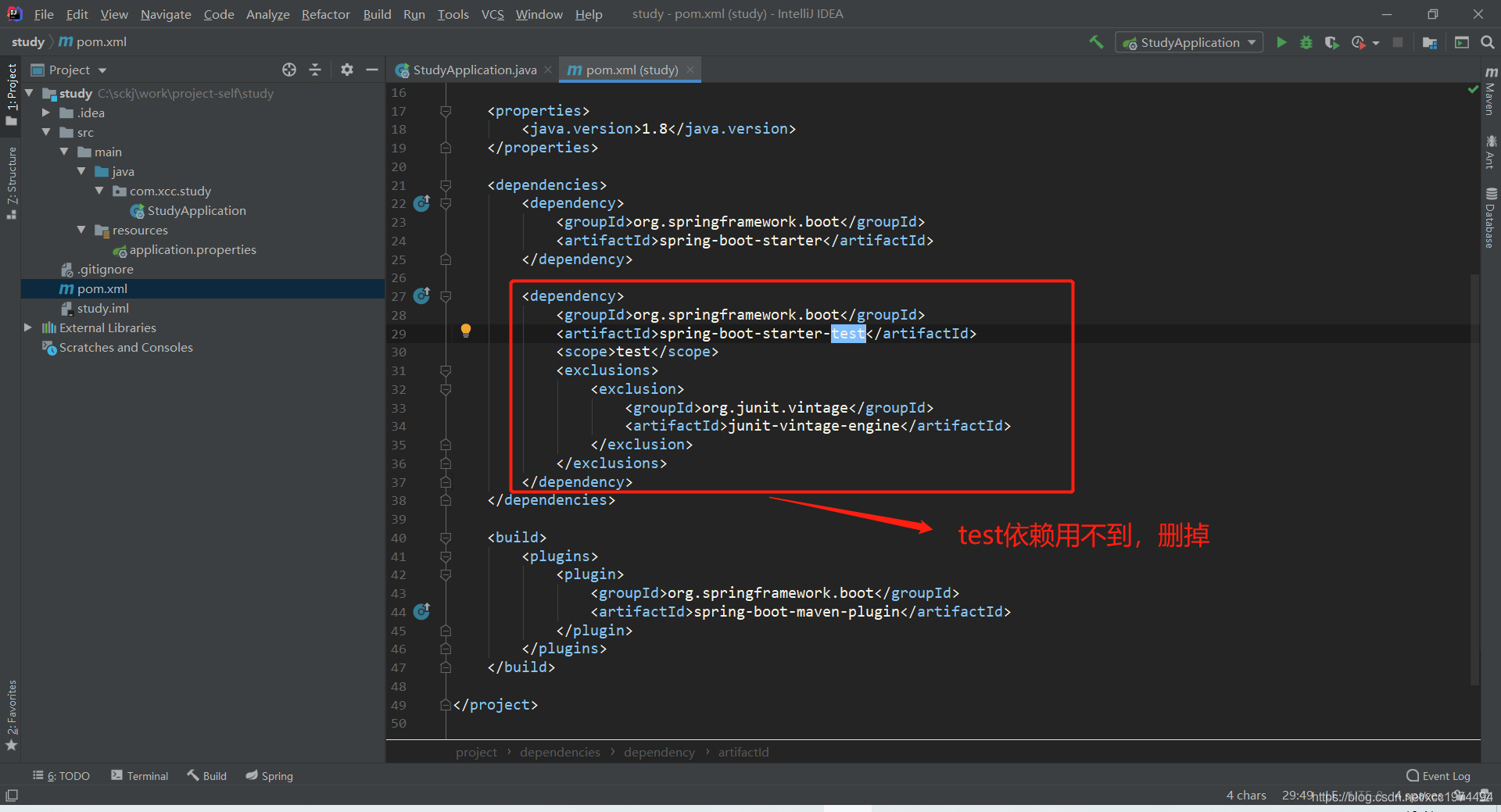The height and width of the screenshot is (812, 1501).
Task: Expand the .idea folder
Action: pyautogui.click(x=46, y=113)
